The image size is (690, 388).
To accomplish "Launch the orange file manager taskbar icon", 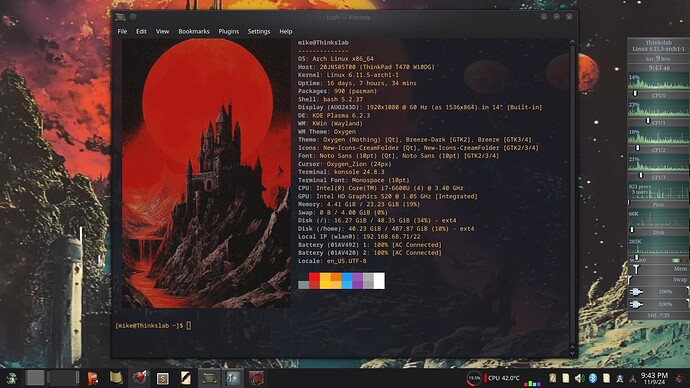I will [x=92, y=378].
